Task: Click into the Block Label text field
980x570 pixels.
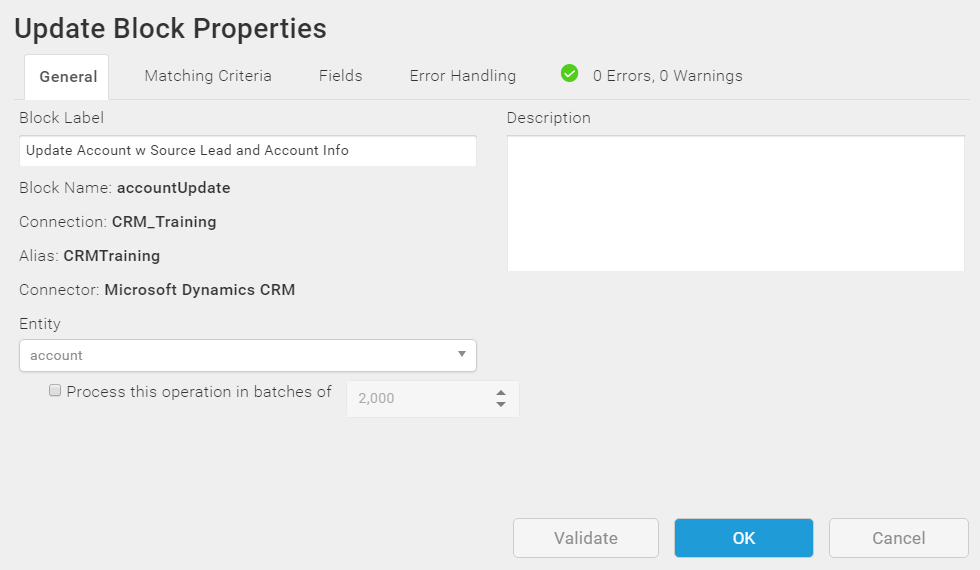Action: coord(248,151)
